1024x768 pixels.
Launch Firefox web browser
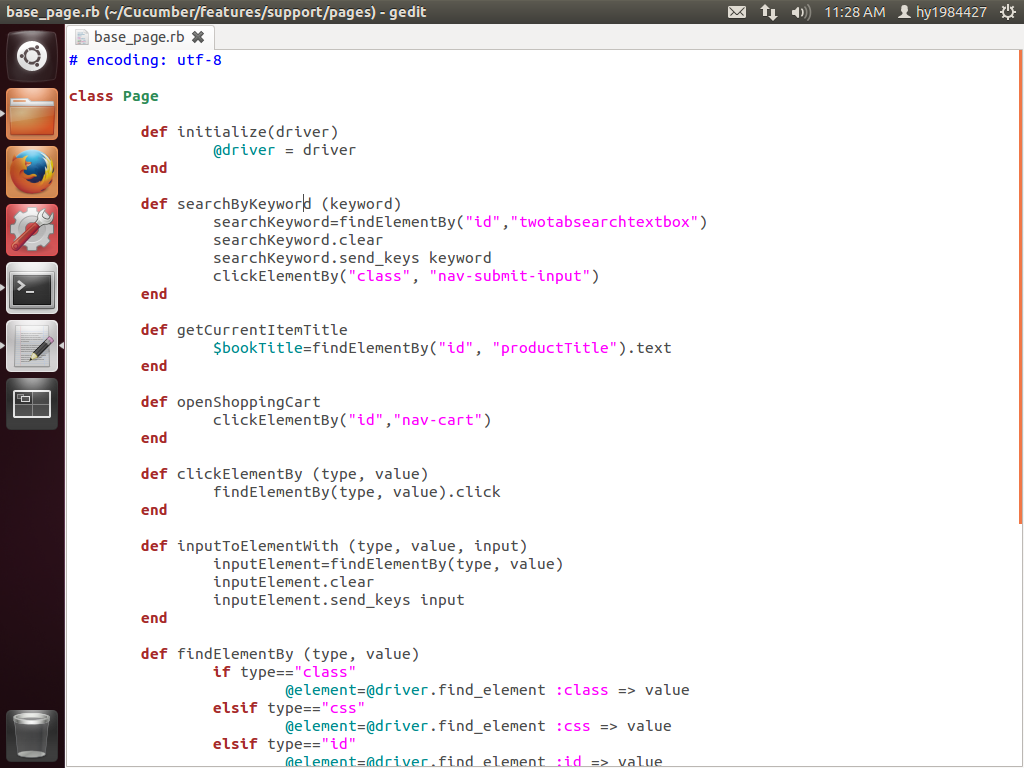pyautogui.click(x=32, y=172)
